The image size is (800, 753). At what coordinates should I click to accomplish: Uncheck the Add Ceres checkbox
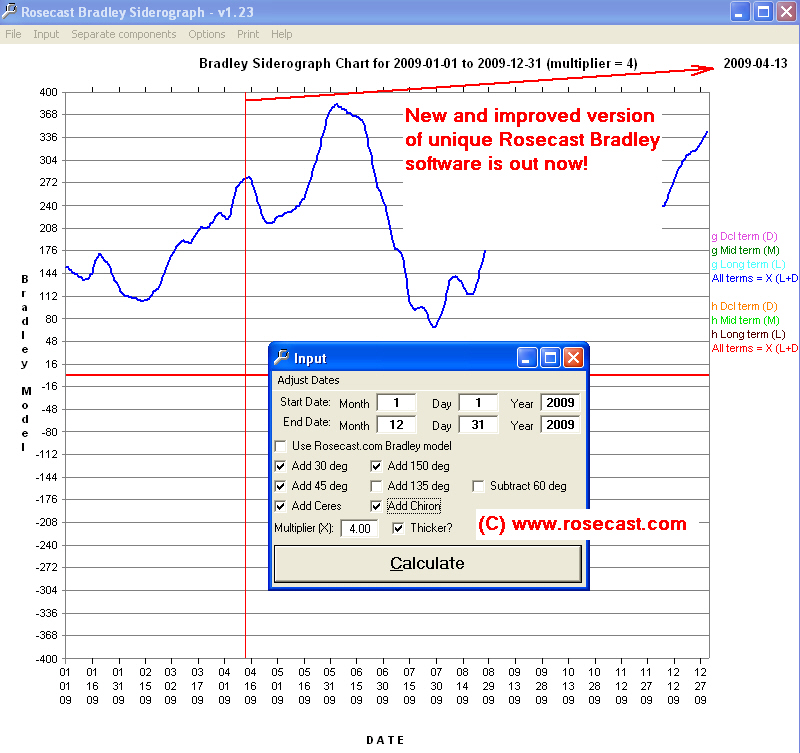pyautogui.click(x=281, y=506)
